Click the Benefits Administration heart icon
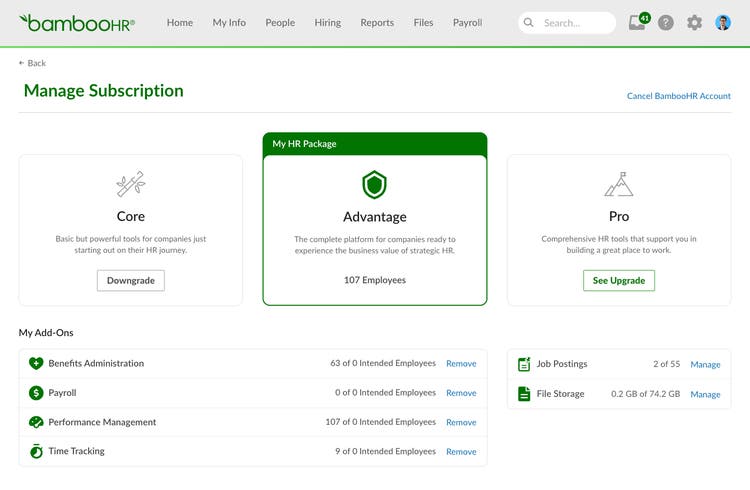The width and height of the screenshot is (750, 490). [36, 364]
